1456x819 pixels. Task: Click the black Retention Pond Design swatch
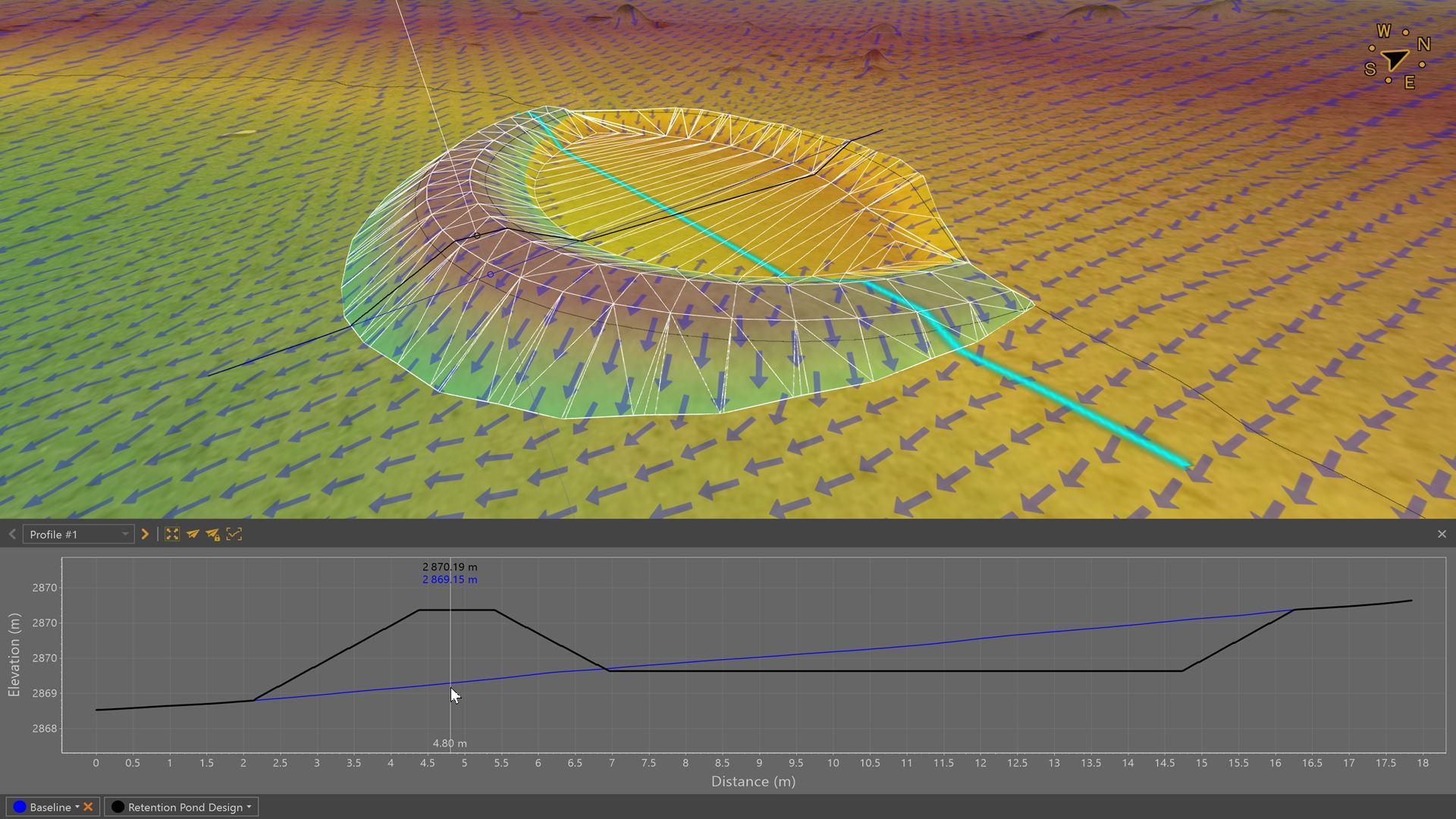118,807
